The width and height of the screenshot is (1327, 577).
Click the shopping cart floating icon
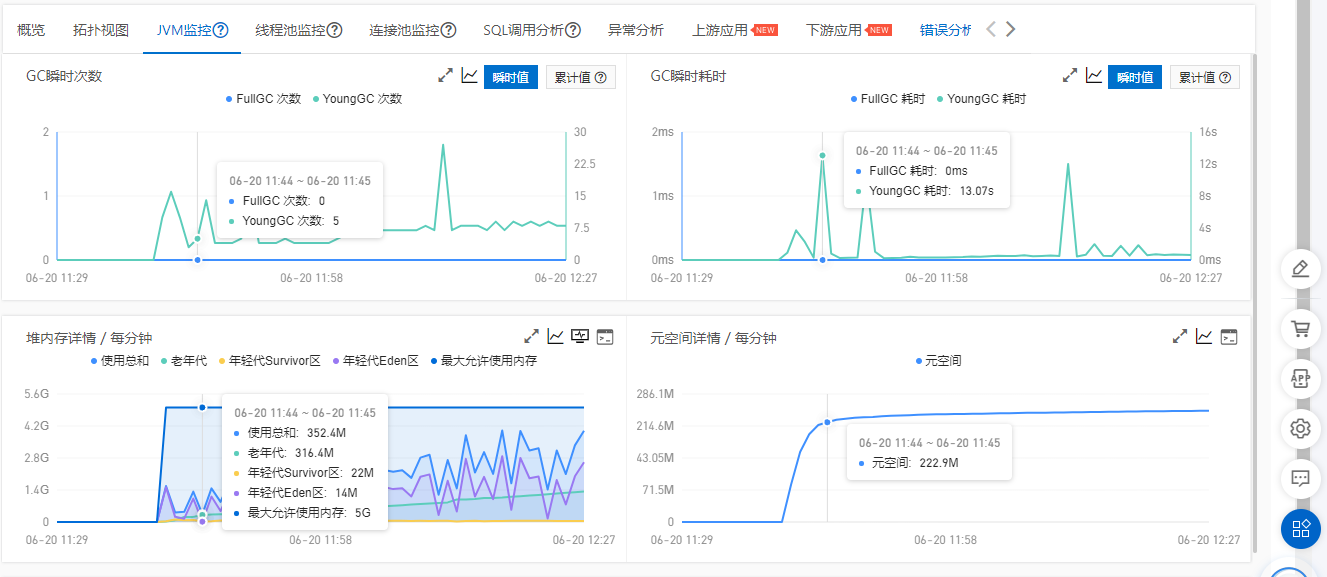coord(1300,328)
